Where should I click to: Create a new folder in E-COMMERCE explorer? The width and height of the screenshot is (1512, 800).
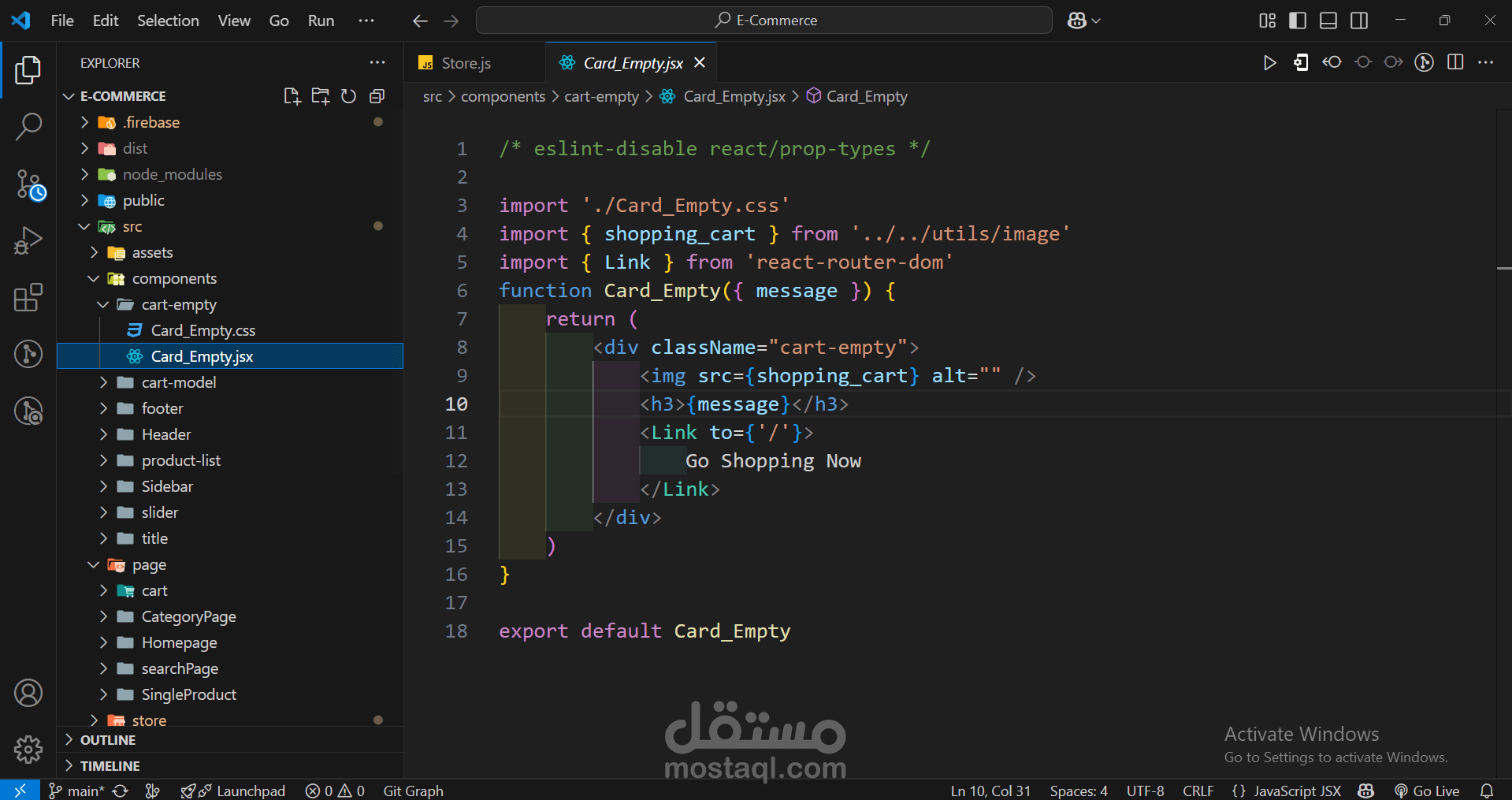321,96
